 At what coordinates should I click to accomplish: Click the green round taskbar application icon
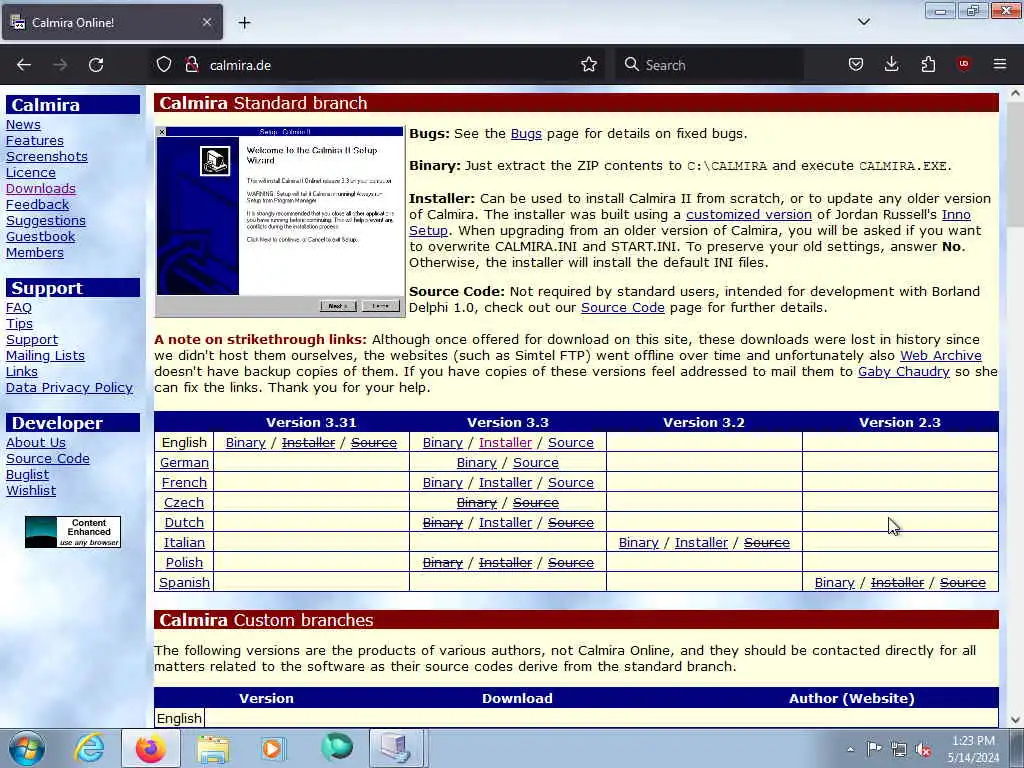click(337, 748)
